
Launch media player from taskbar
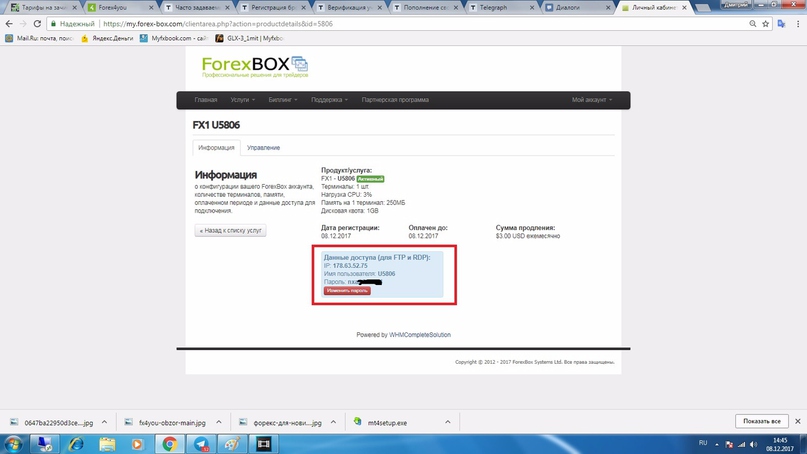(137, 444)
